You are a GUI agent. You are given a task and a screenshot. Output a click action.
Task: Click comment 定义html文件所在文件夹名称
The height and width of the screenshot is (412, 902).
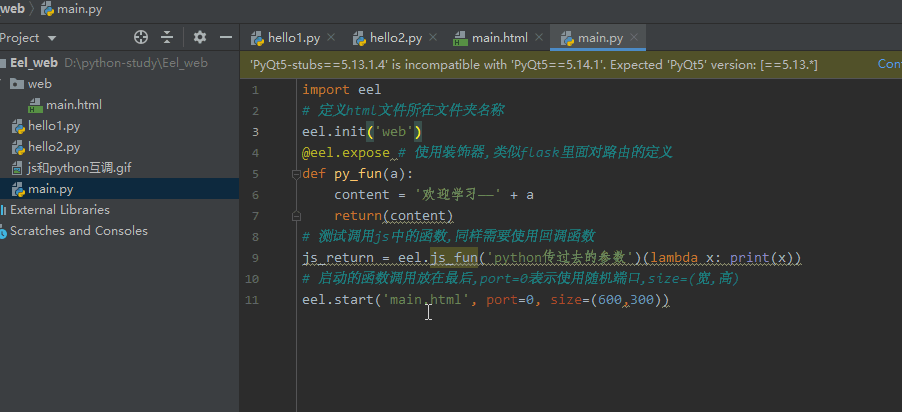pos(403,110)
